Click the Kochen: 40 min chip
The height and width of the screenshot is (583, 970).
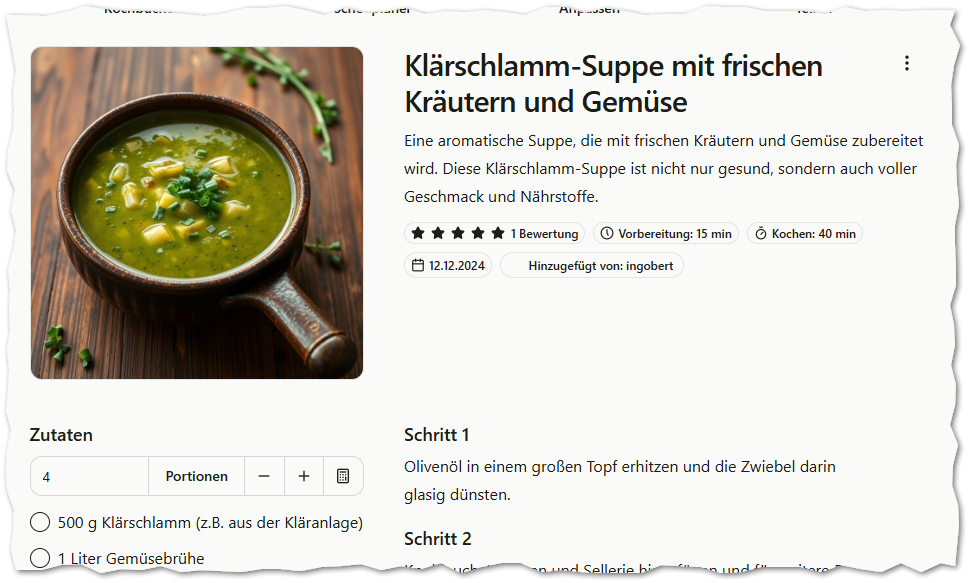(805, 233)
